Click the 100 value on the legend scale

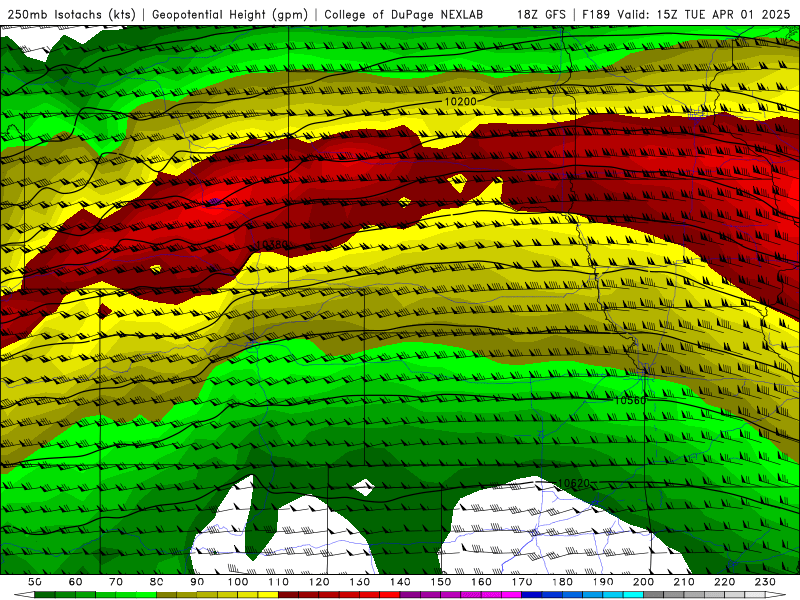point(238,582)
